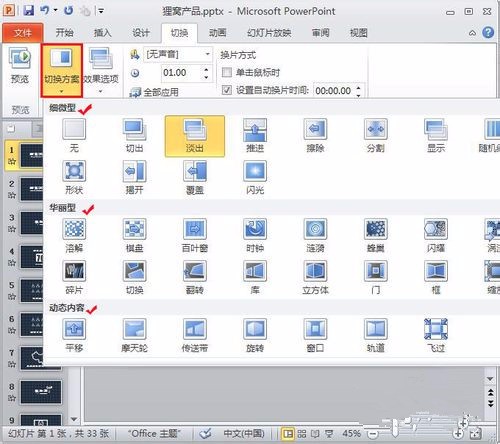Pick the 棋盘 checkerboard transition
Image resolution: width=500 pixels, height=444 pixels.
coord(134,236)
